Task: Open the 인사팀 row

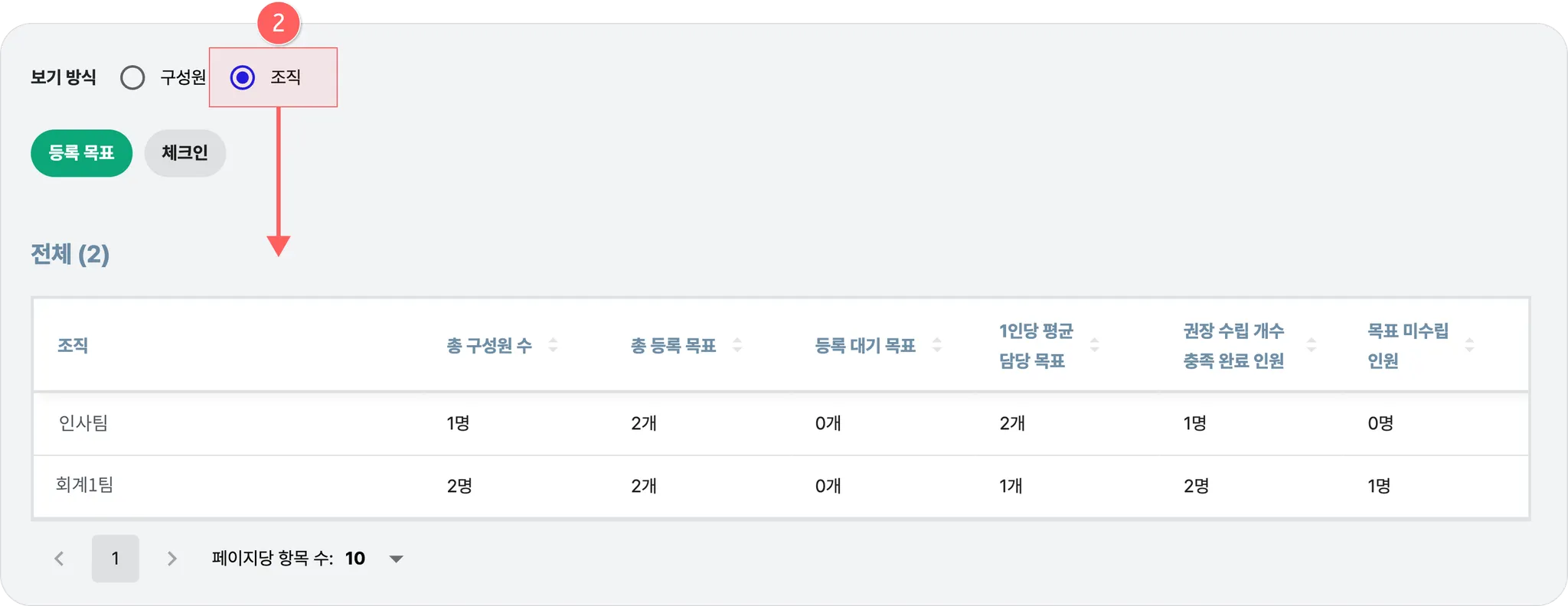Action: (83, 423)
